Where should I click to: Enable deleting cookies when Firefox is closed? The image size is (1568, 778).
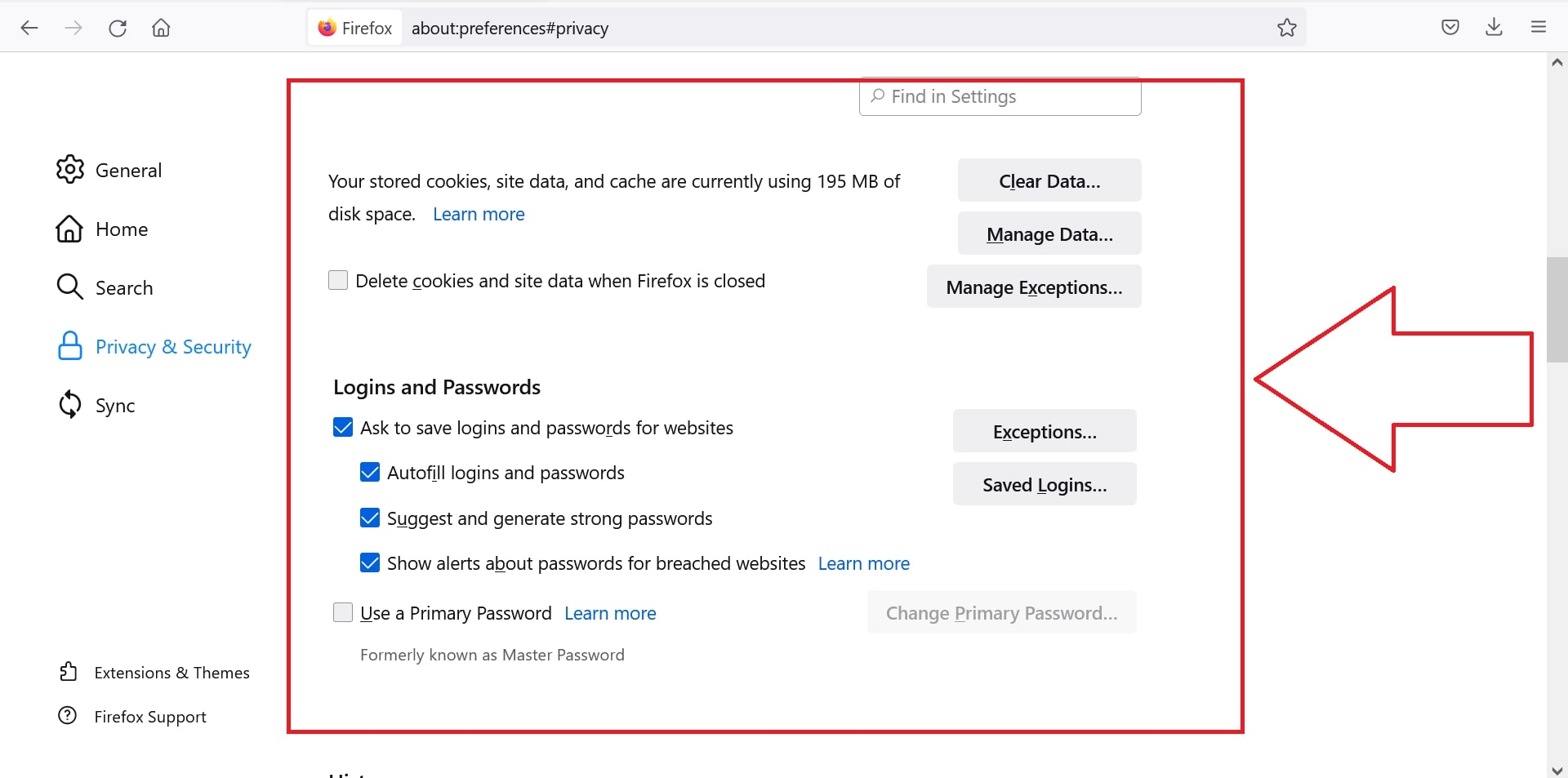coord(338,280)
